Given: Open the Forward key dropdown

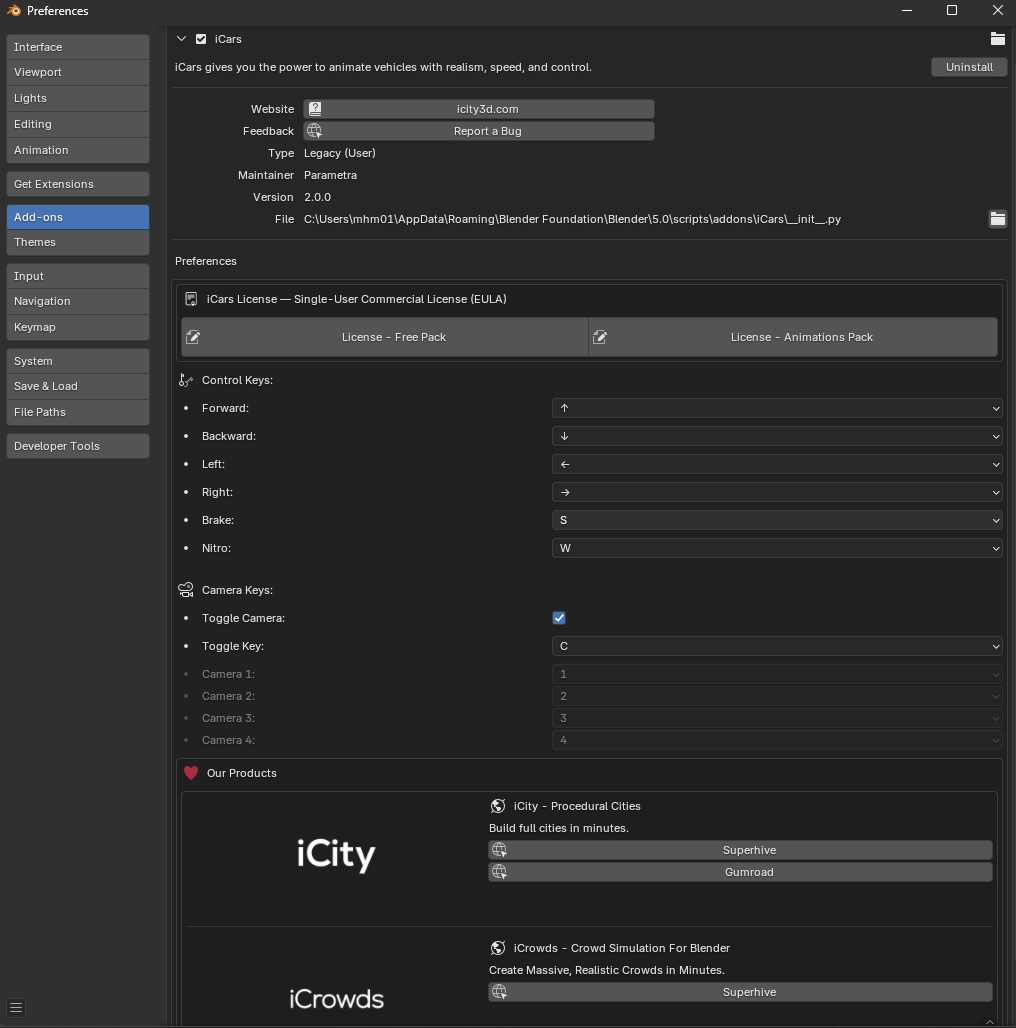Looking at the screenshot, I should 777,408.
